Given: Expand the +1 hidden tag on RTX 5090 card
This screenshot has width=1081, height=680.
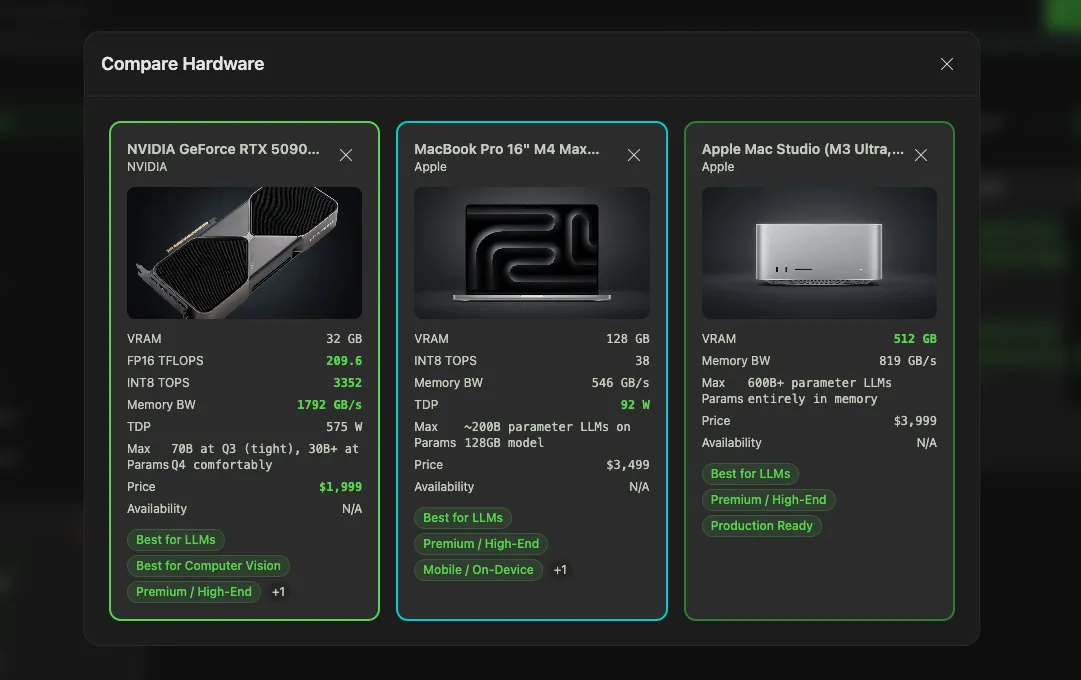Looking at the screenshot, I should tap(278, 591).
